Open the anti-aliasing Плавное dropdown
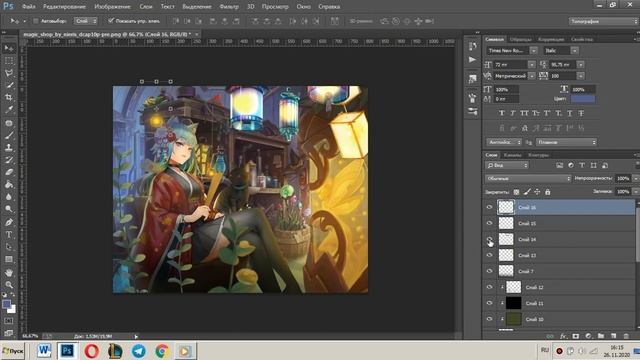 click(x=566, y=142)
